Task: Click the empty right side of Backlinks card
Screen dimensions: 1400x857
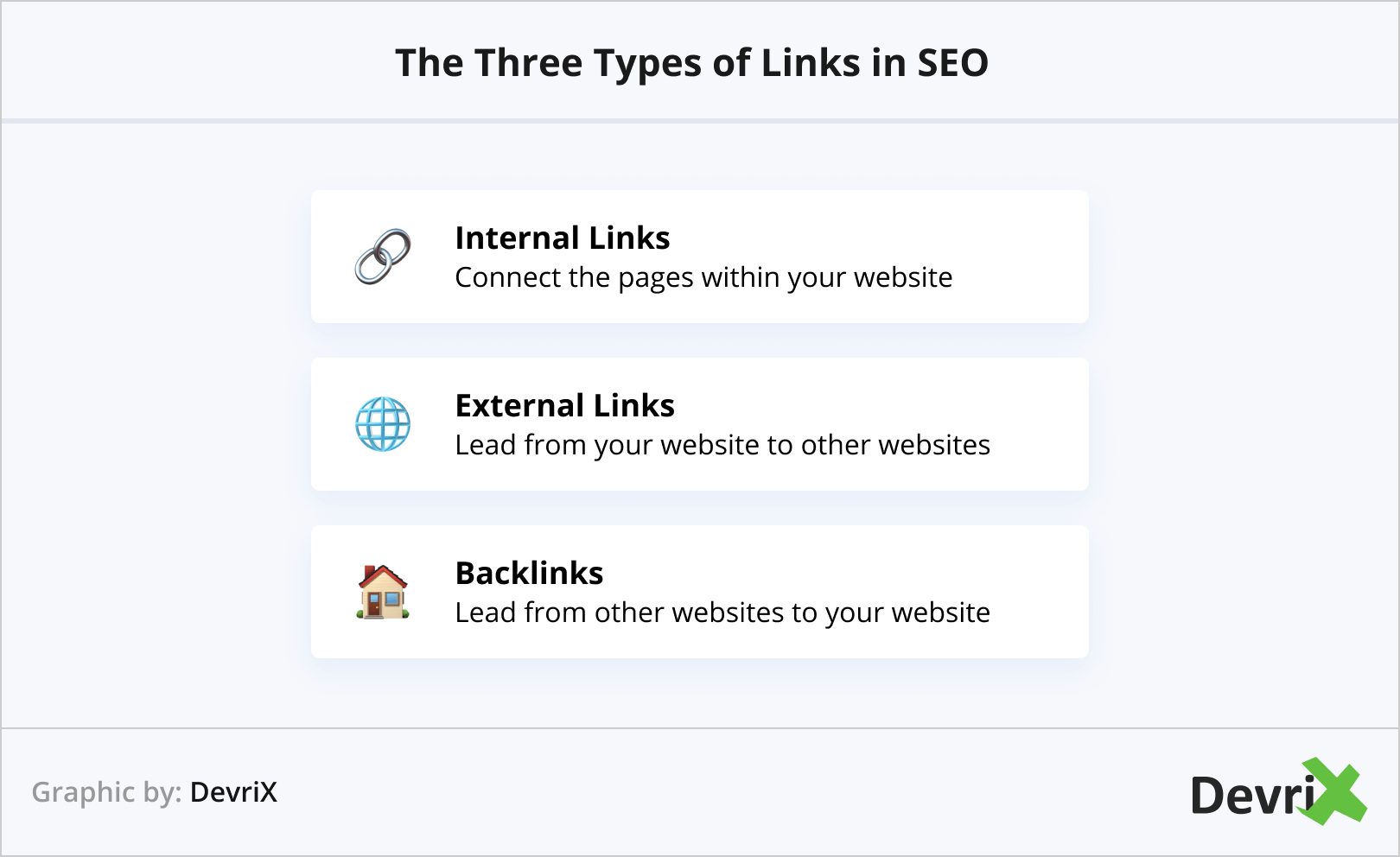Action: (1041, 592)
